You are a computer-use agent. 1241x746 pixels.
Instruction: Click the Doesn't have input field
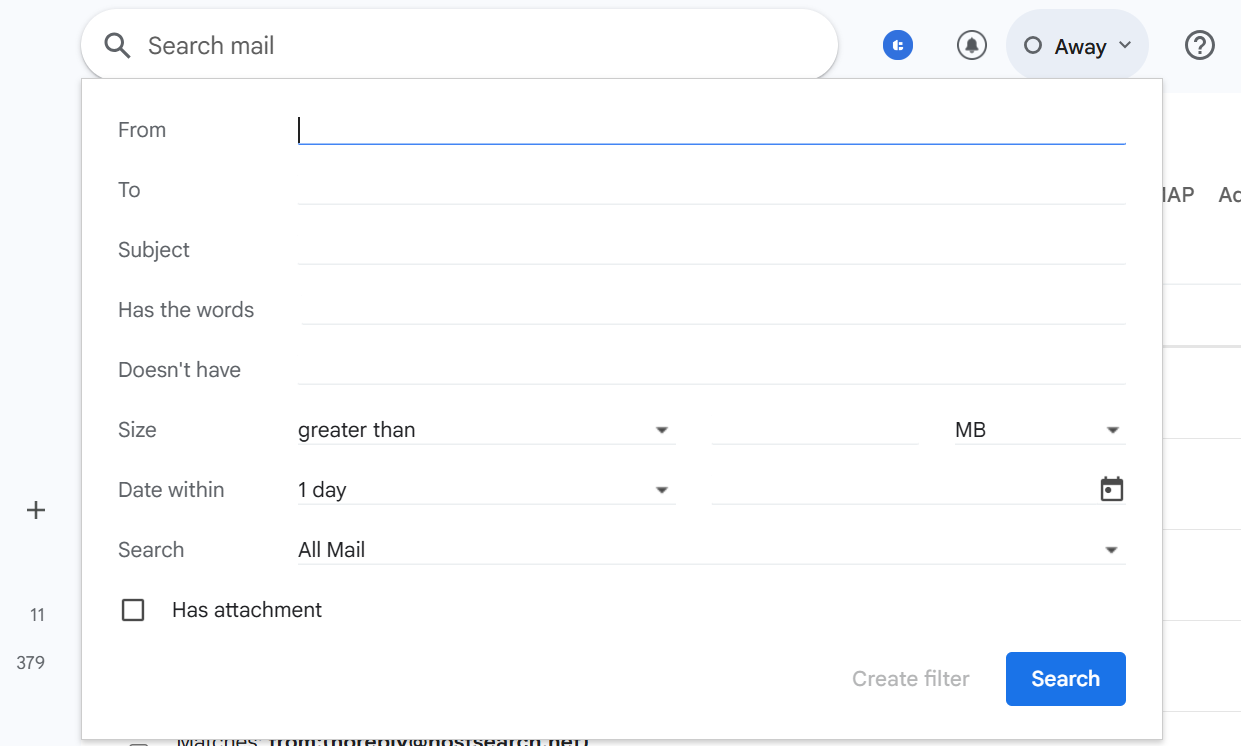coord(711,369)
